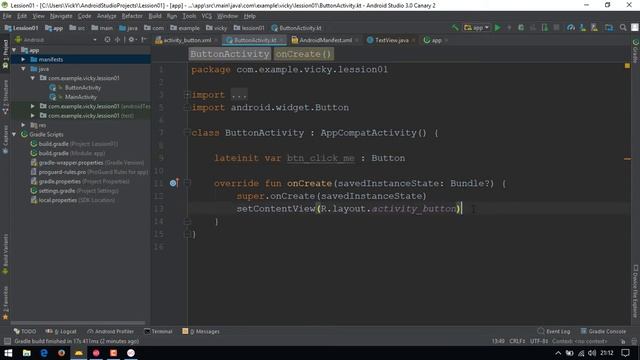Open the Messages tool window
Viewport: 640px width, 360px height.
pyautogui.click(x=201, y=331)
